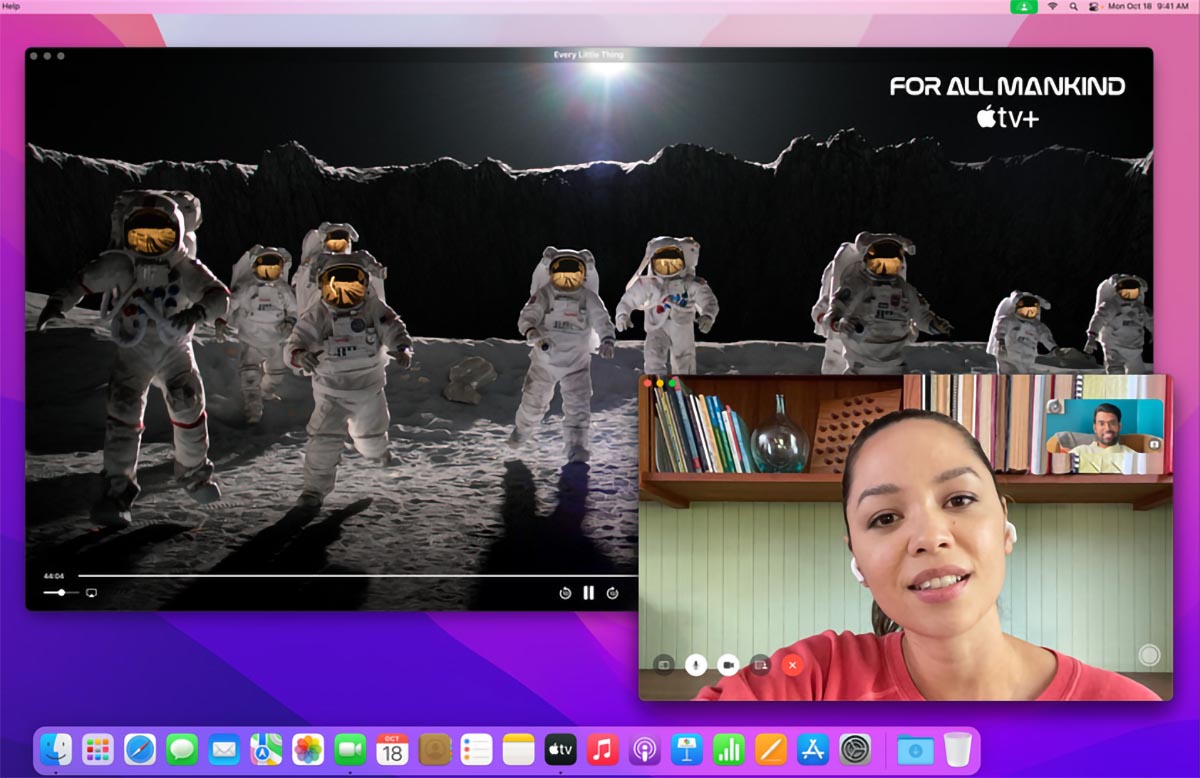This screenshot has height=778, width=1200.
Task: Open Wi-Fi menu in menu bar
Action: point(1053,6)
